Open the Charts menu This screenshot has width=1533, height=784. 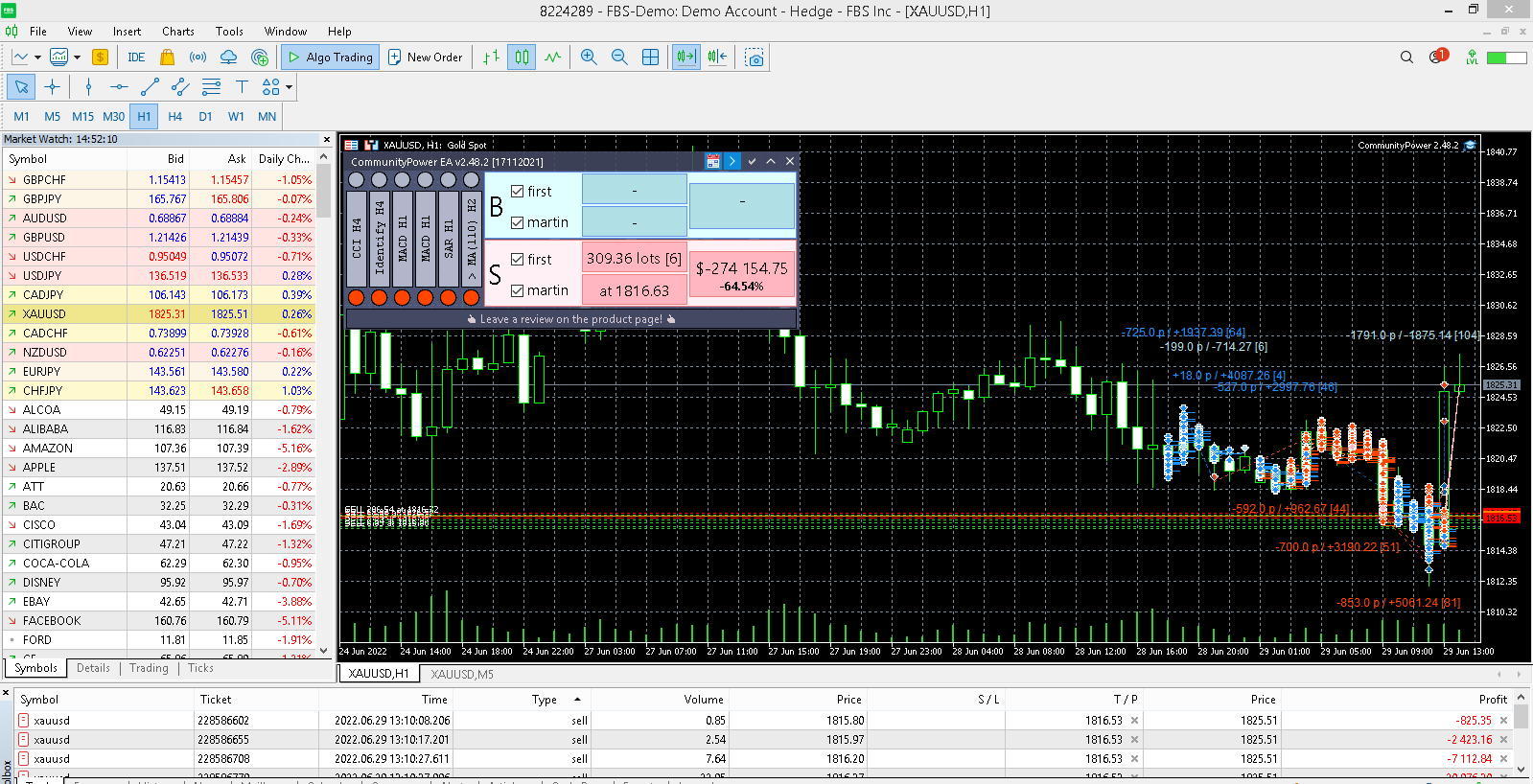(x=178, y=31)
